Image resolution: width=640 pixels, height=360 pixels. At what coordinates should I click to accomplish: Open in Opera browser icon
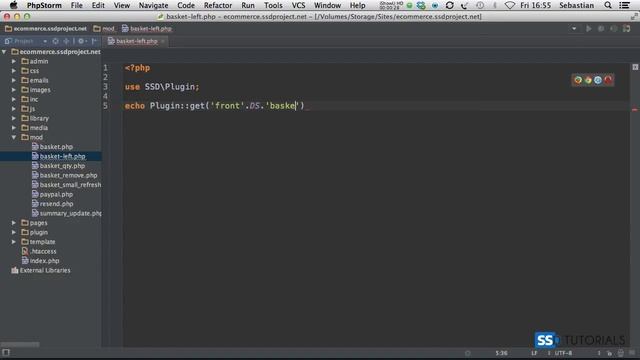pyautogui.click(x=608, y=80)
